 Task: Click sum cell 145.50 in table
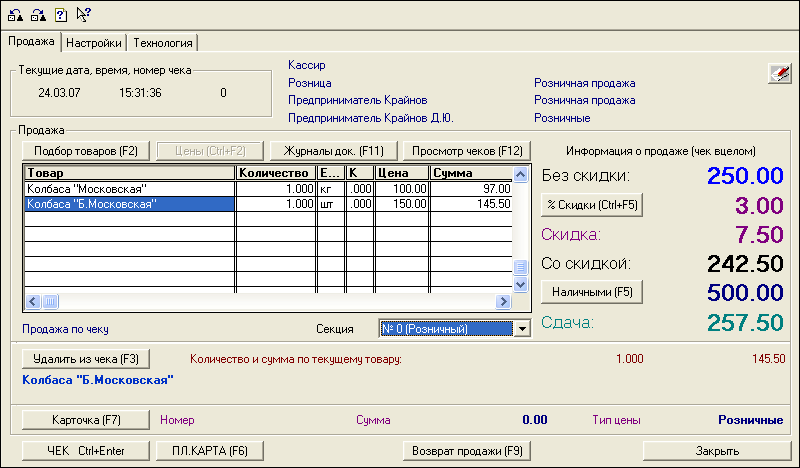tap(471, 204)
